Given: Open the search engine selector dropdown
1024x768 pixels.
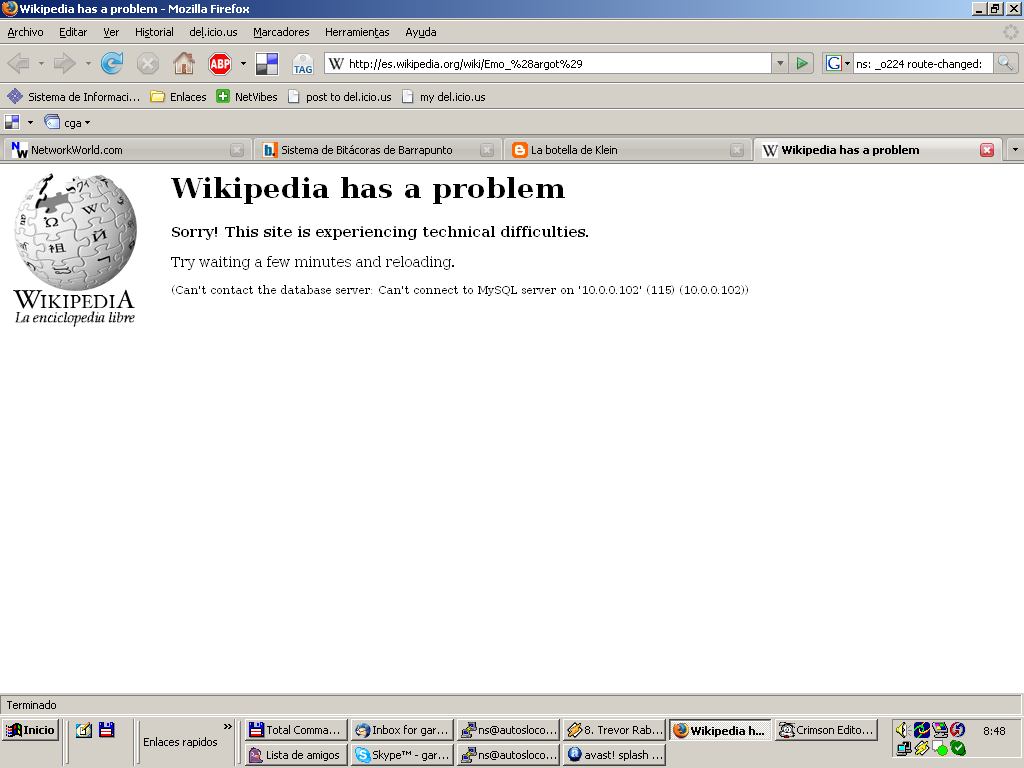Looking at the screenshot, I should pos(837,63).
